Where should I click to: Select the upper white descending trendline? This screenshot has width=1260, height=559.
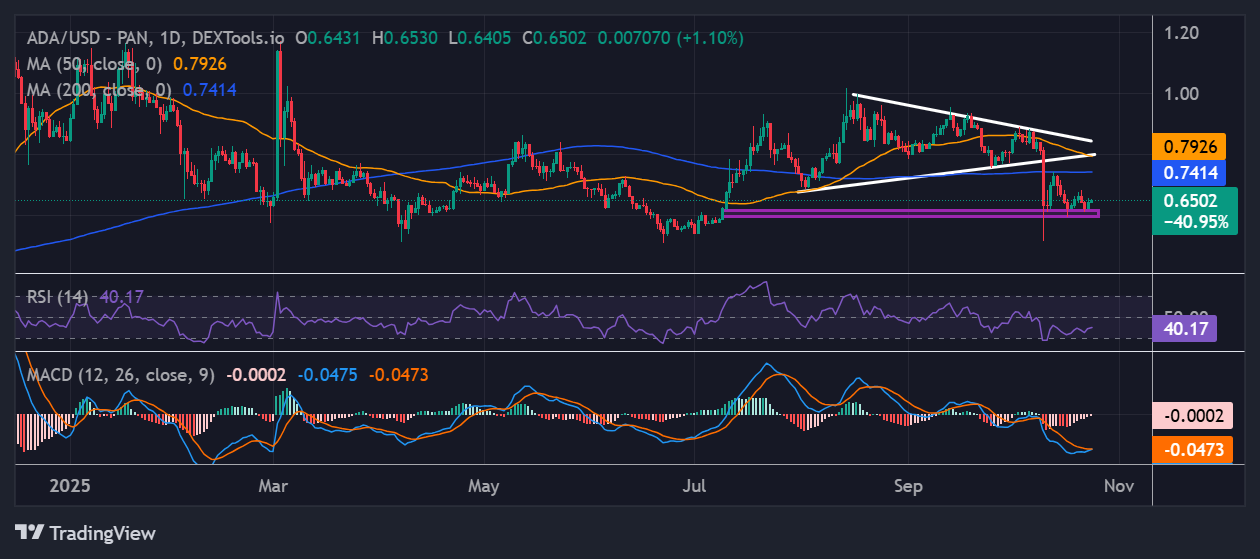970,117
